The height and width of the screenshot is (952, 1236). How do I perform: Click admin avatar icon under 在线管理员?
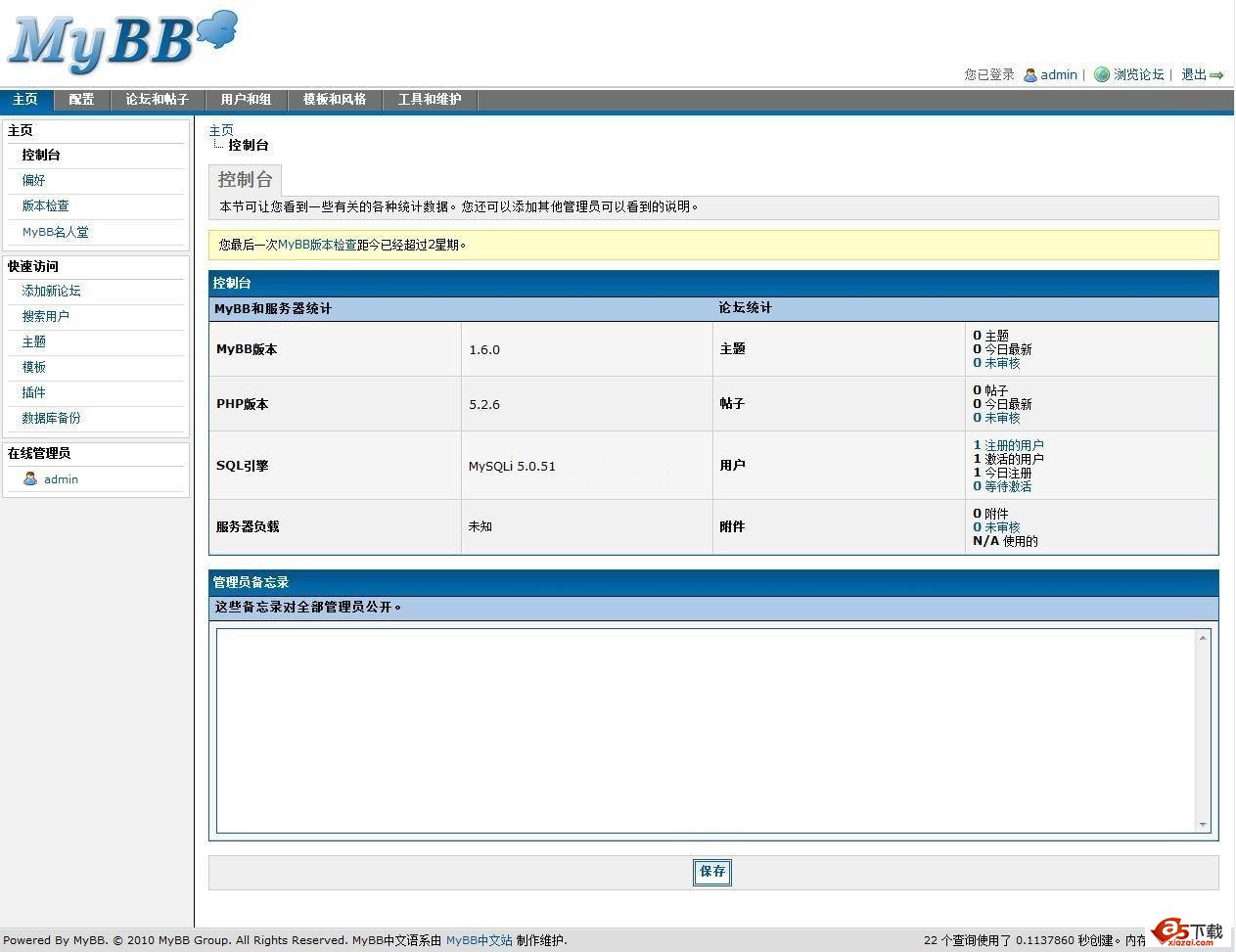click(x=30, y=479)
